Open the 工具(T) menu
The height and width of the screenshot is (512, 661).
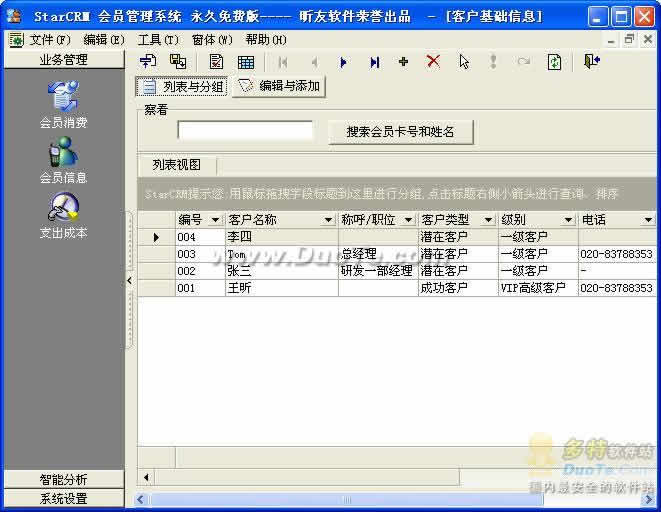coord(158,40)
